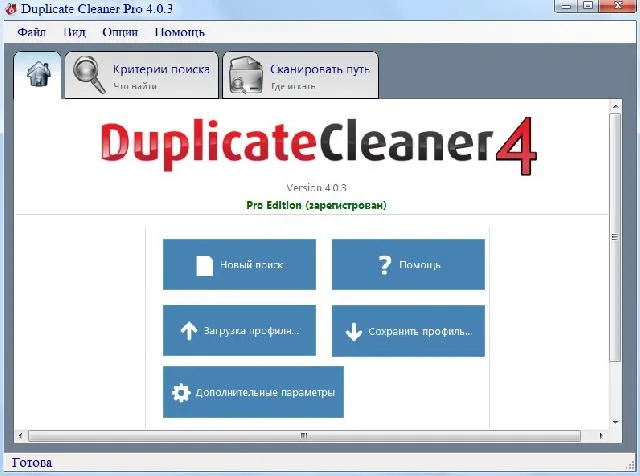
Task: Click the vertical scrollbar up arrow
Action: pos(616,107)
